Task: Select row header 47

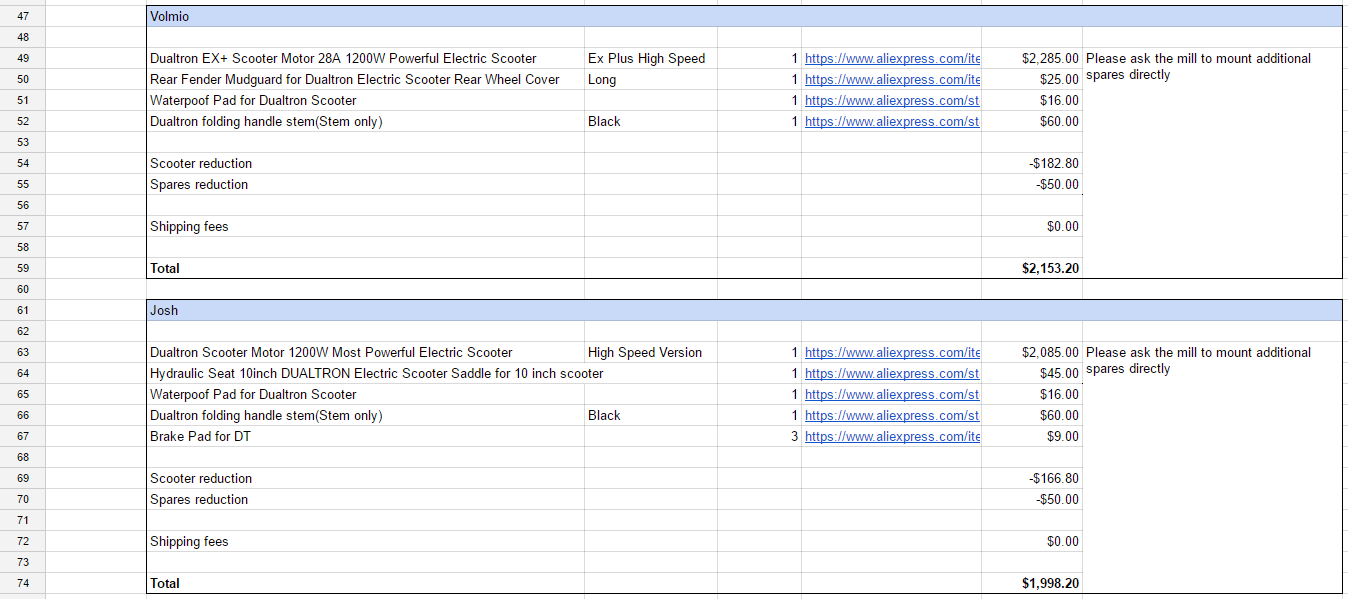Action: 23,16
